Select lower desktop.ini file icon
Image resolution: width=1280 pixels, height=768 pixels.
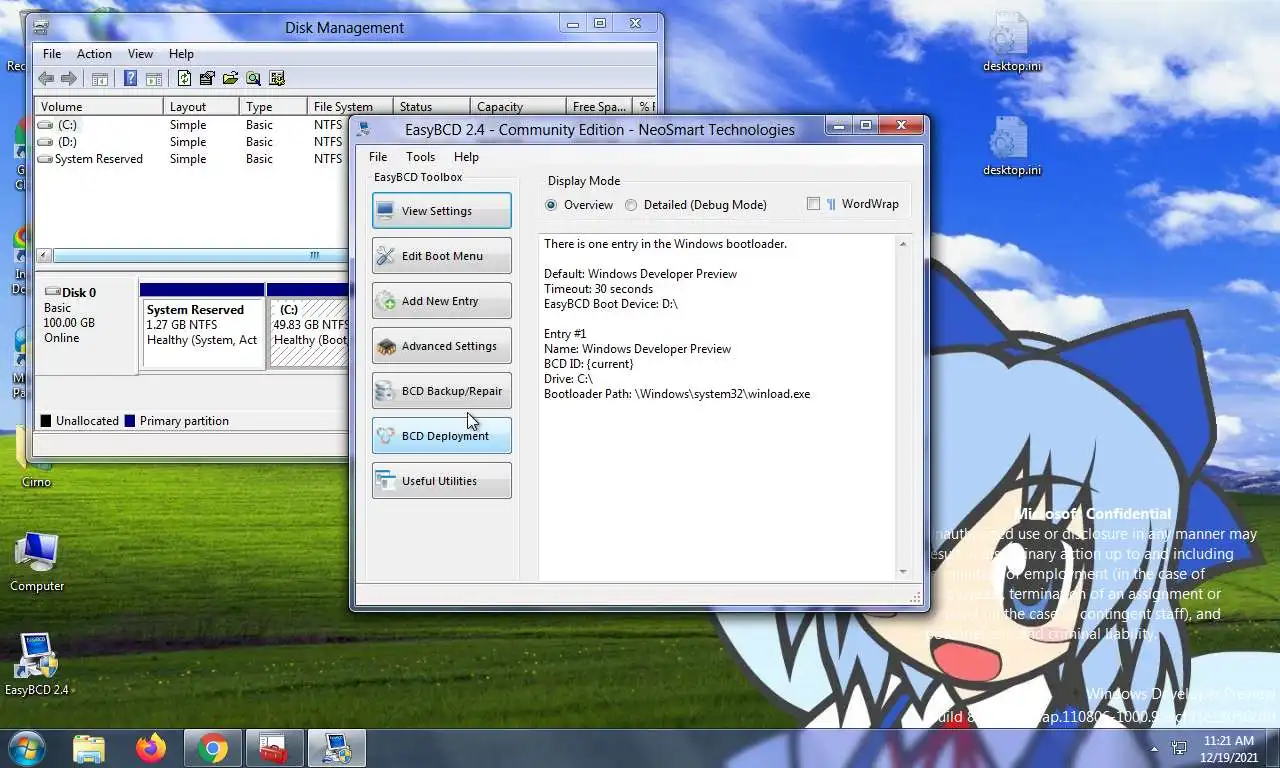point(1011,146)
